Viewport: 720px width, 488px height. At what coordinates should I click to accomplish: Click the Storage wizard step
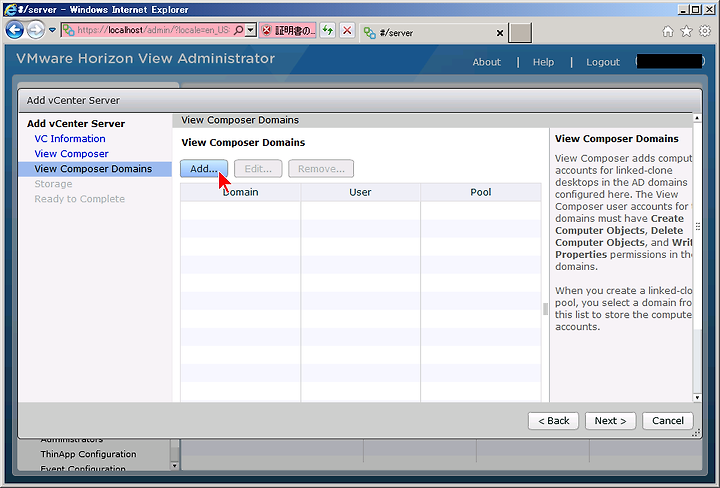tap(53, 184)
